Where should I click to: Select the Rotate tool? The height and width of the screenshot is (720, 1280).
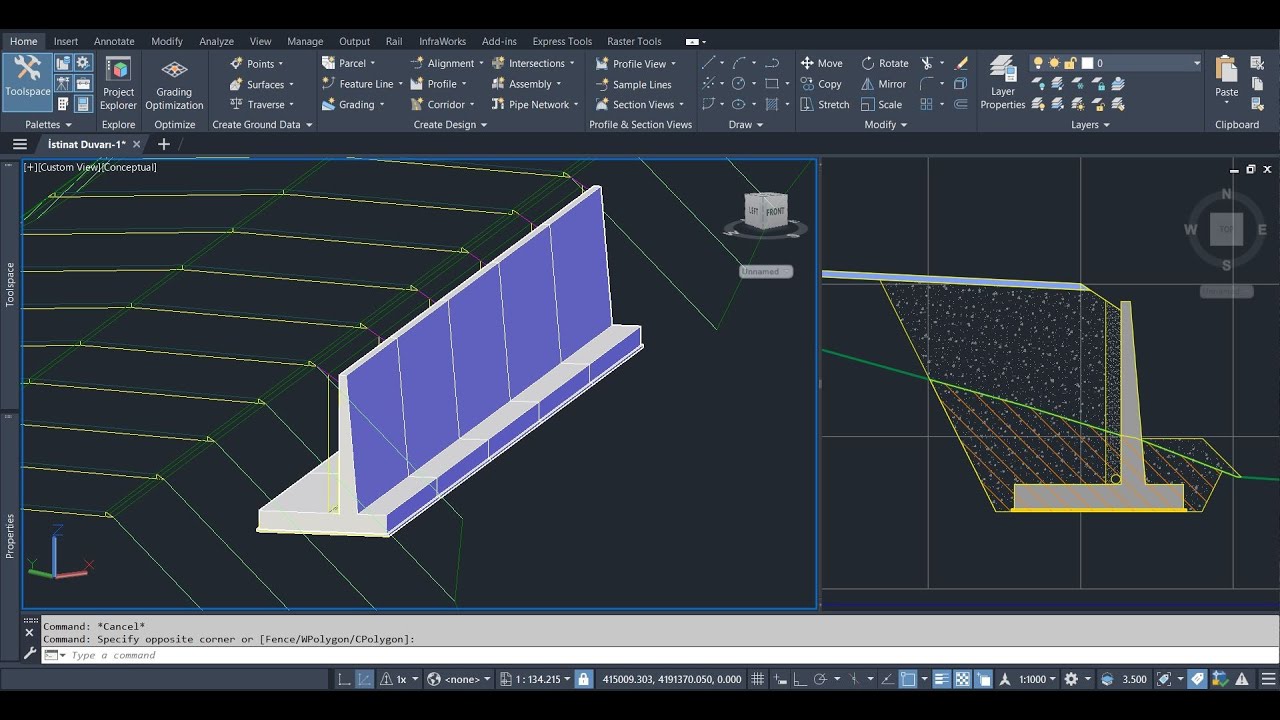[885, 63]
